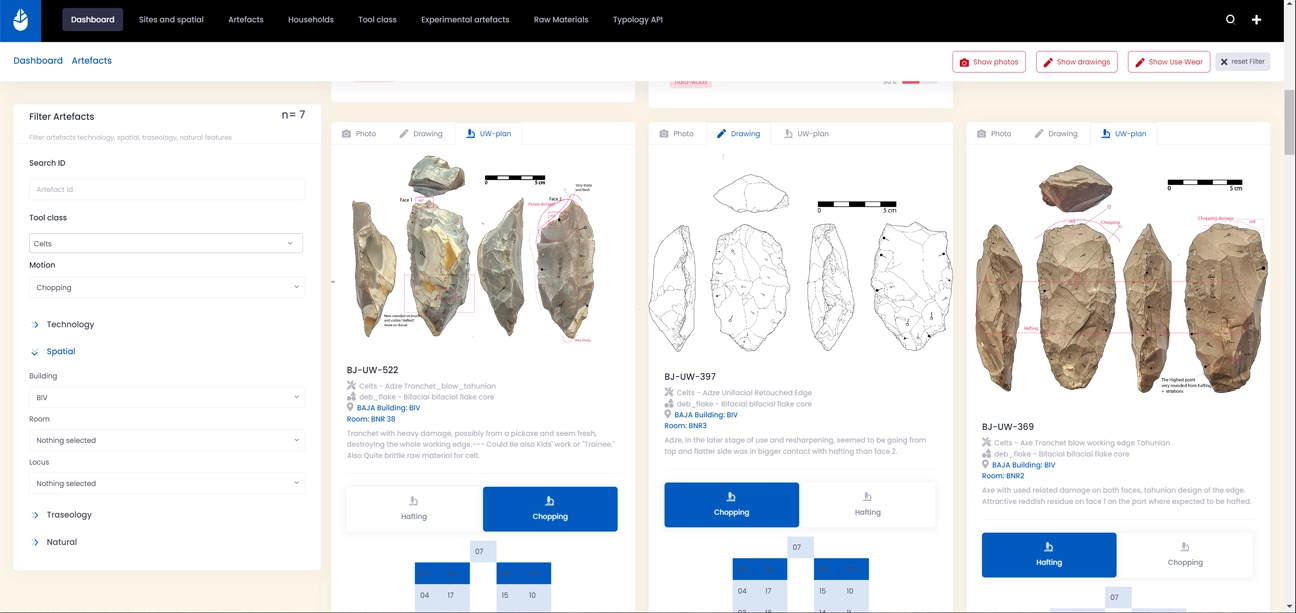This screenshot has height=613, width=1296.
Task: Toggle the Show Use Wear button
Action: click(x=1168, y=62)
